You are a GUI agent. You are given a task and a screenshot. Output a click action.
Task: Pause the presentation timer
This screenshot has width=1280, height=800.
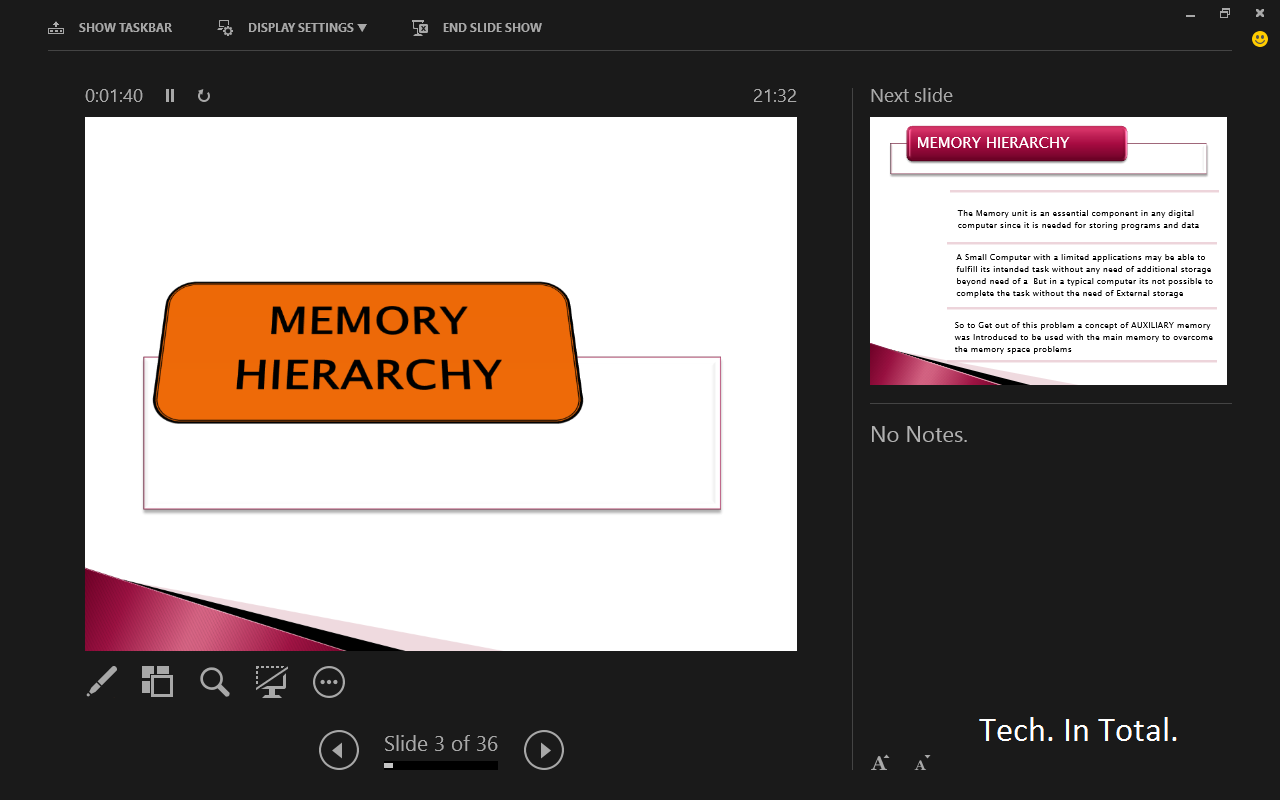tap(170, 95)
